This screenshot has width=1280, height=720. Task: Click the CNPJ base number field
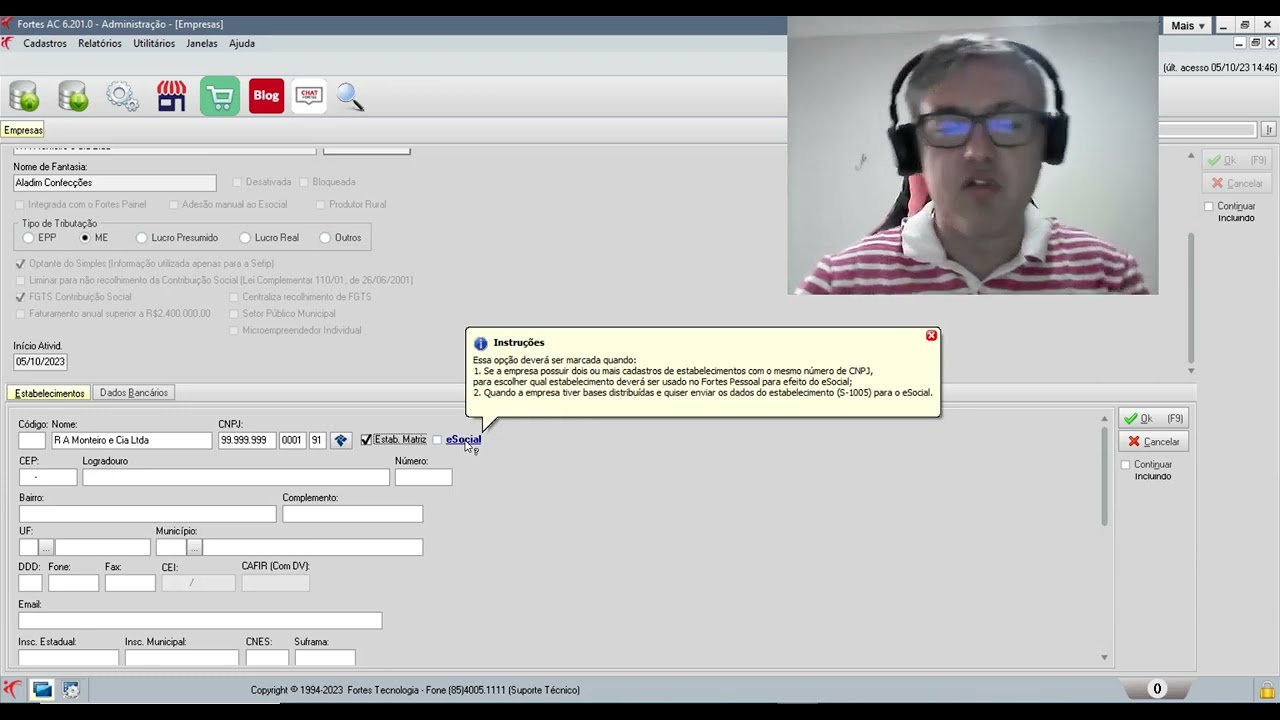pyautogui.click(x=247, y=440)
